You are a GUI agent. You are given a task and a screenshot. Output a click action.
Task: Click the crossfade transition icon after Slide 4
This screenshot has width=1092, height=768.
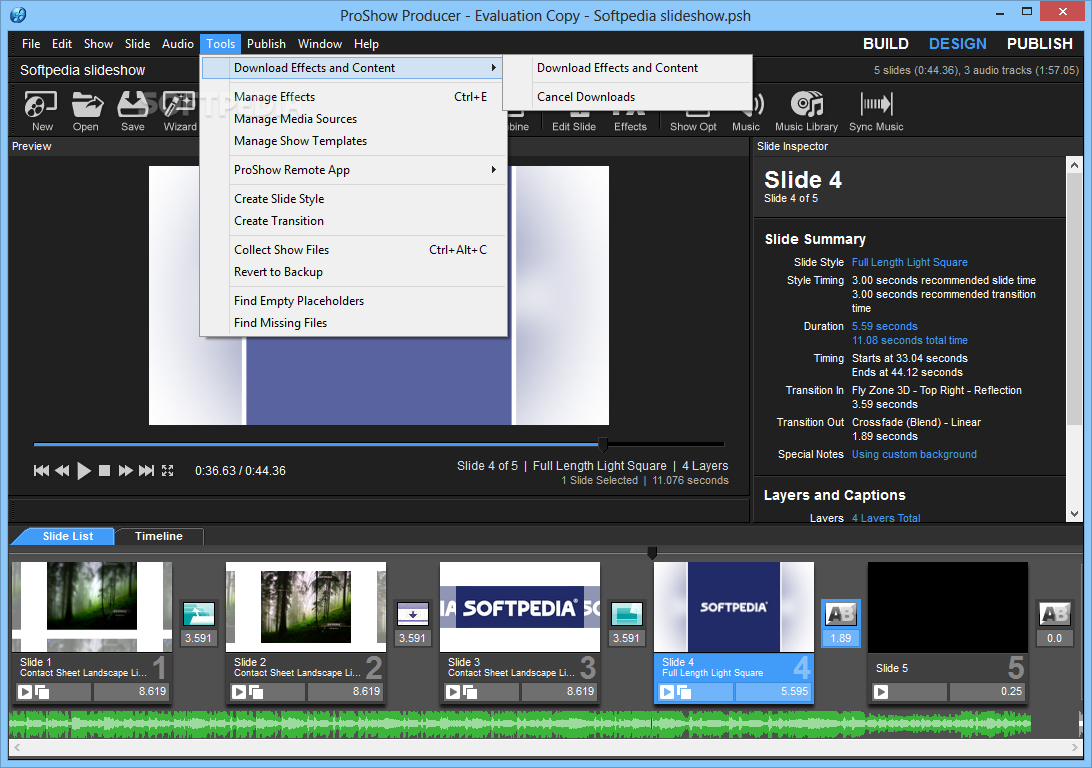tap(841, 614)
